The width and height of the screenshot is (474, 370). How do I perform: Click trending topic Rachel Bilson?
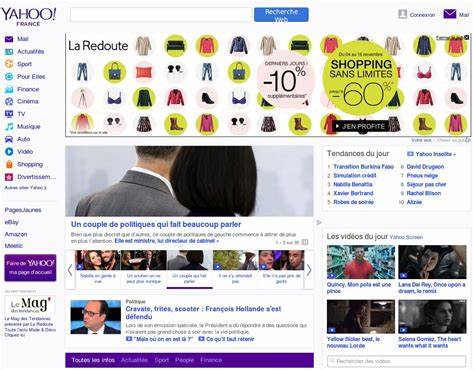click(x=424, y=193)
